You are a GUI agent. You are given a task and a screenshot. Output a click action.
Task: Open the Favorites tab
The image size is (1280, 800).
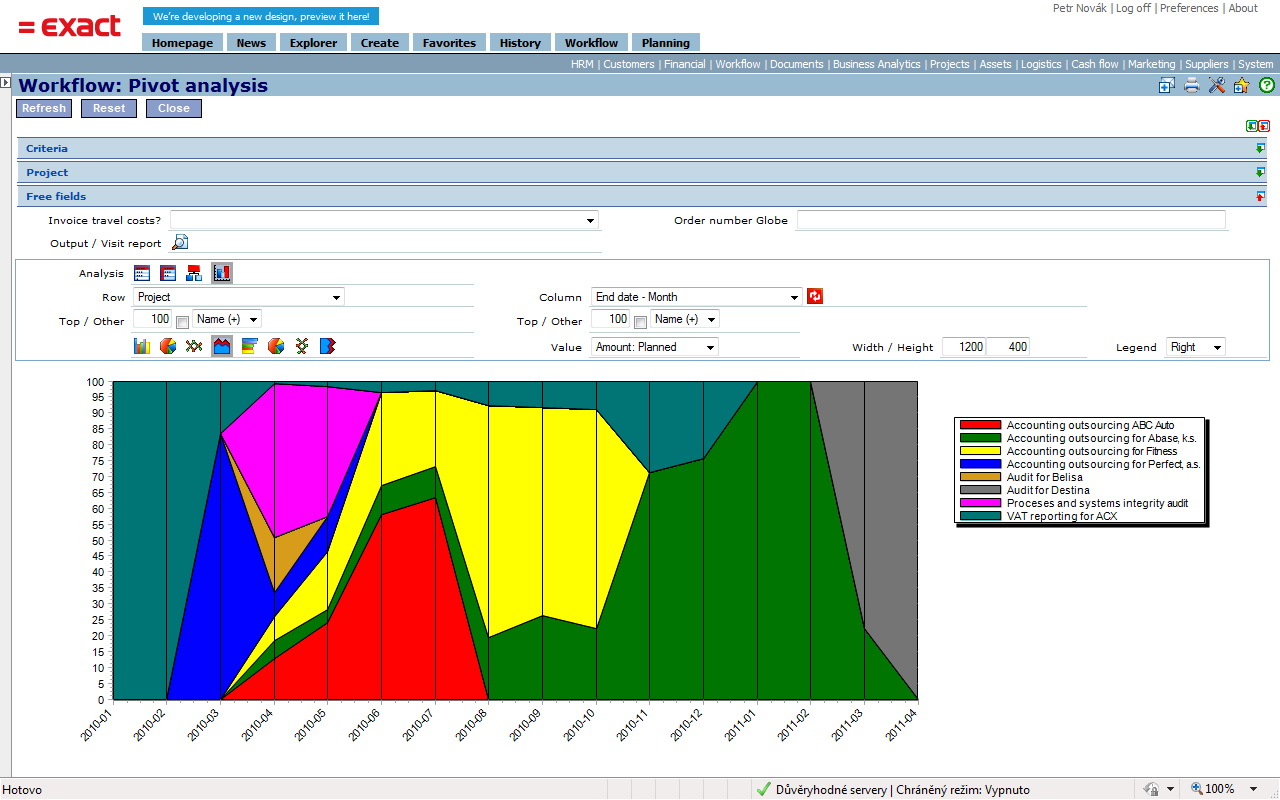click(449, 42)
